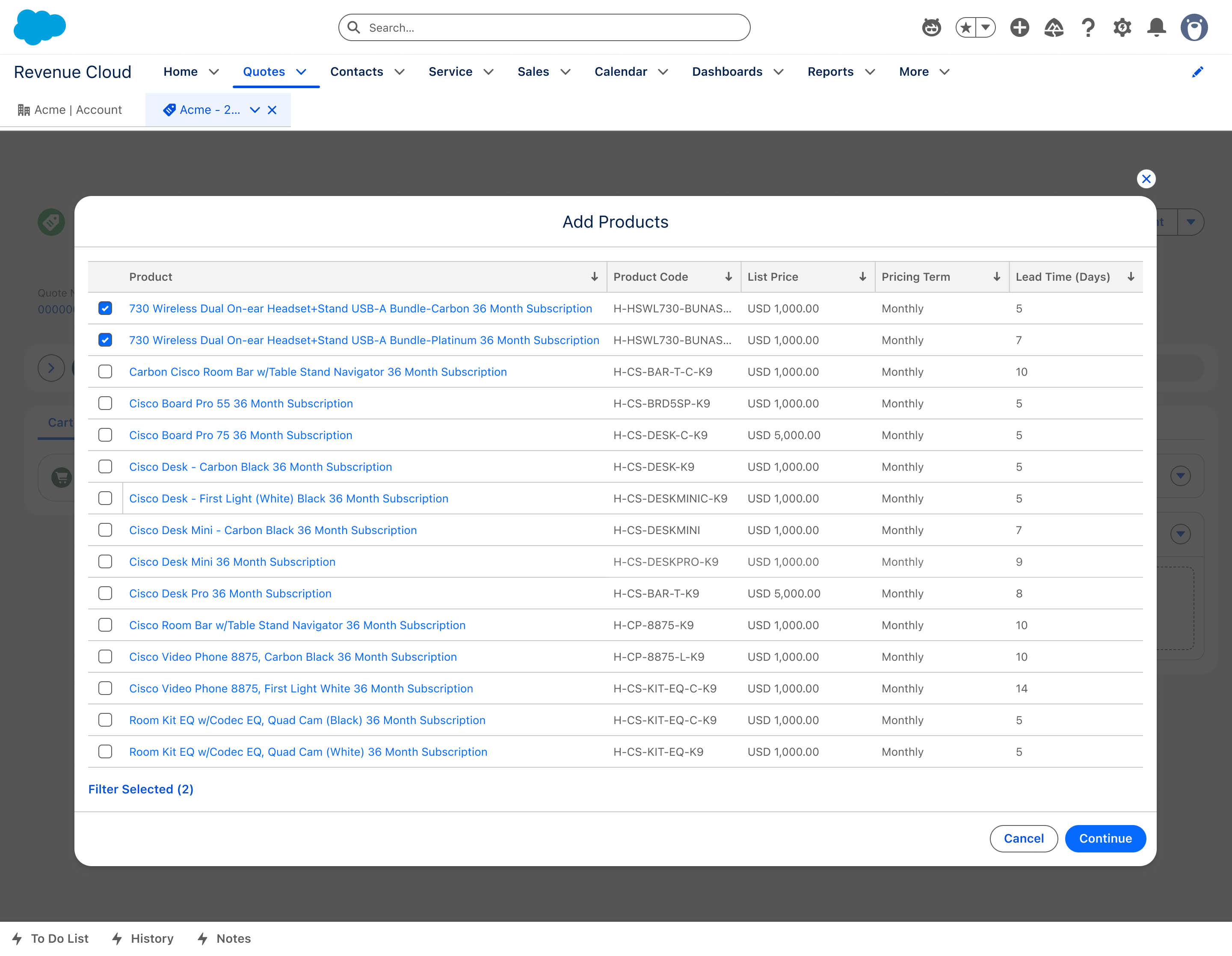Click the Filter Selected (2) link

coord(140,789)
